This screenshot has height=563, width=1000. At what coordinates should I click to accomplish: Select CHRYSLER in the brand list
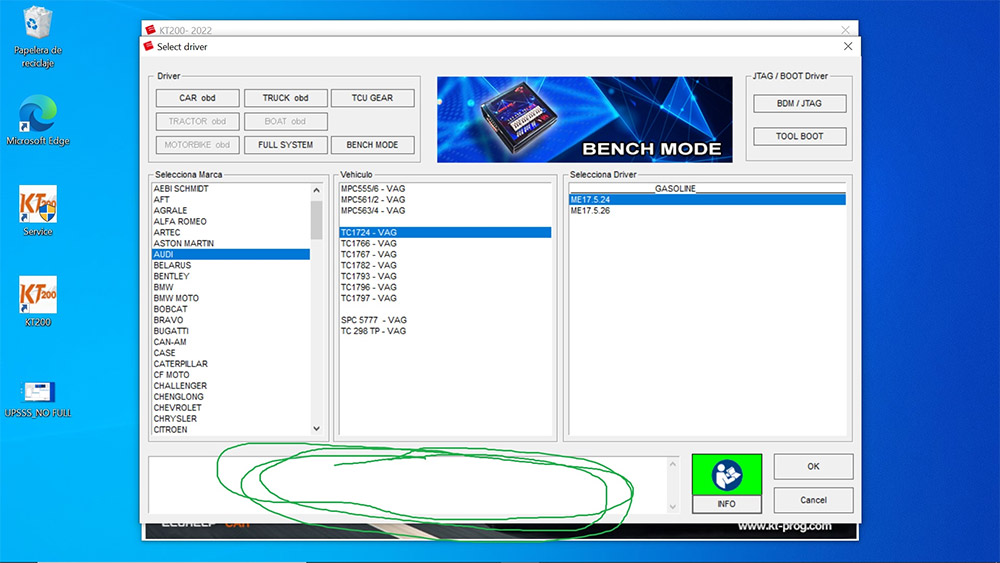(231, 418)
